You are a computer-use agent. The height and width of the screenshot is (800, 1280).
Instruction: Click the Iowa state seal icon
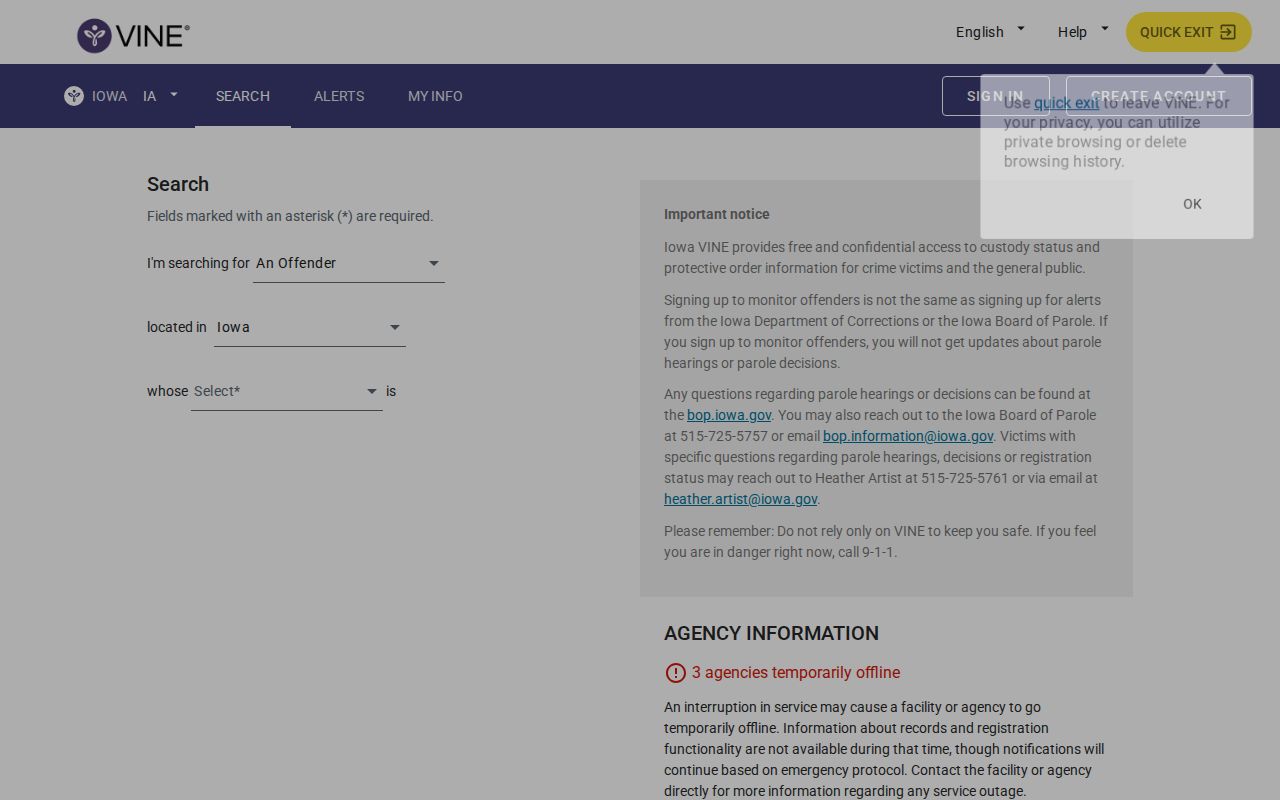[74, 96]
